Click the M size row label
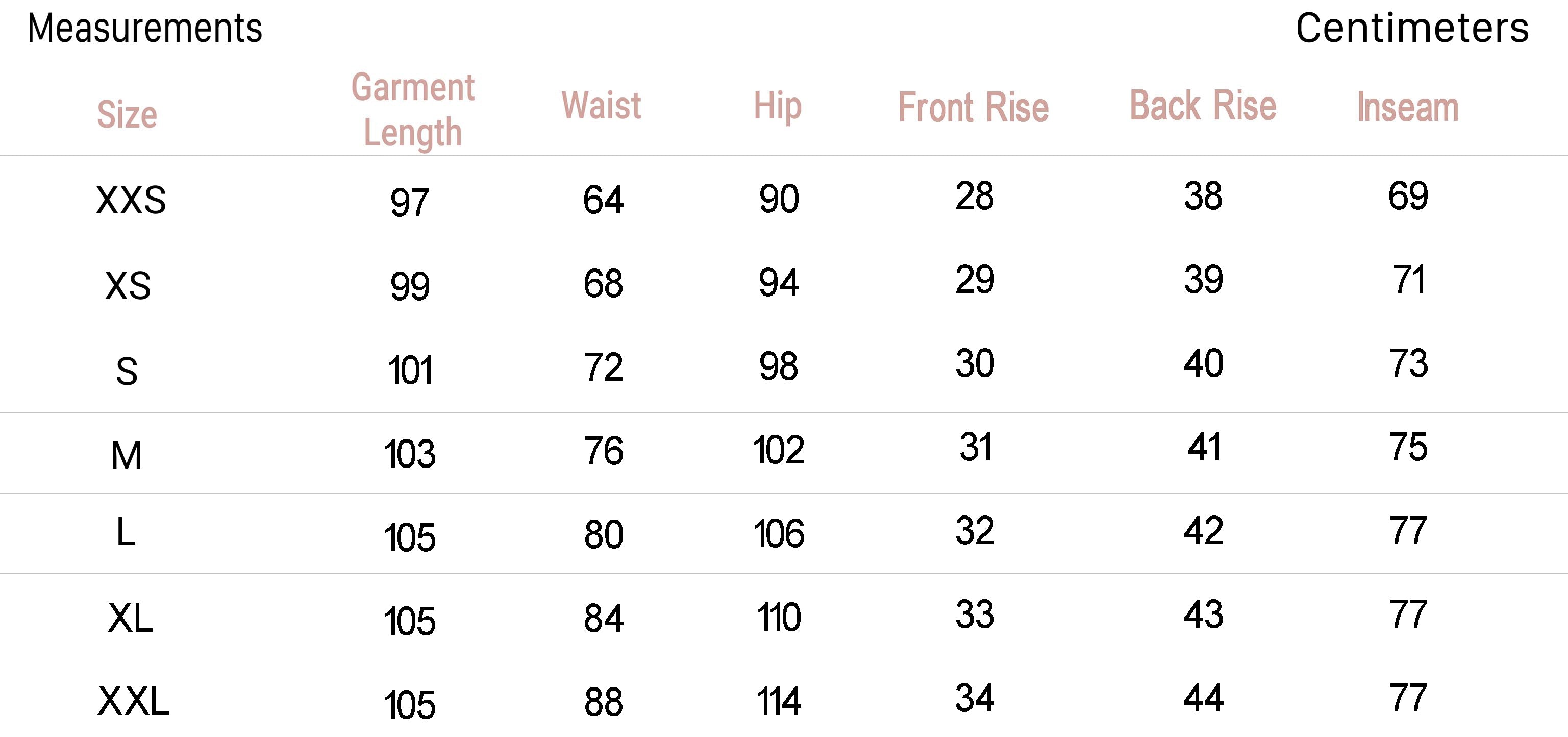Image resolution: width=1568 pixels, height=737 pixels. click(x=127, y=455)
